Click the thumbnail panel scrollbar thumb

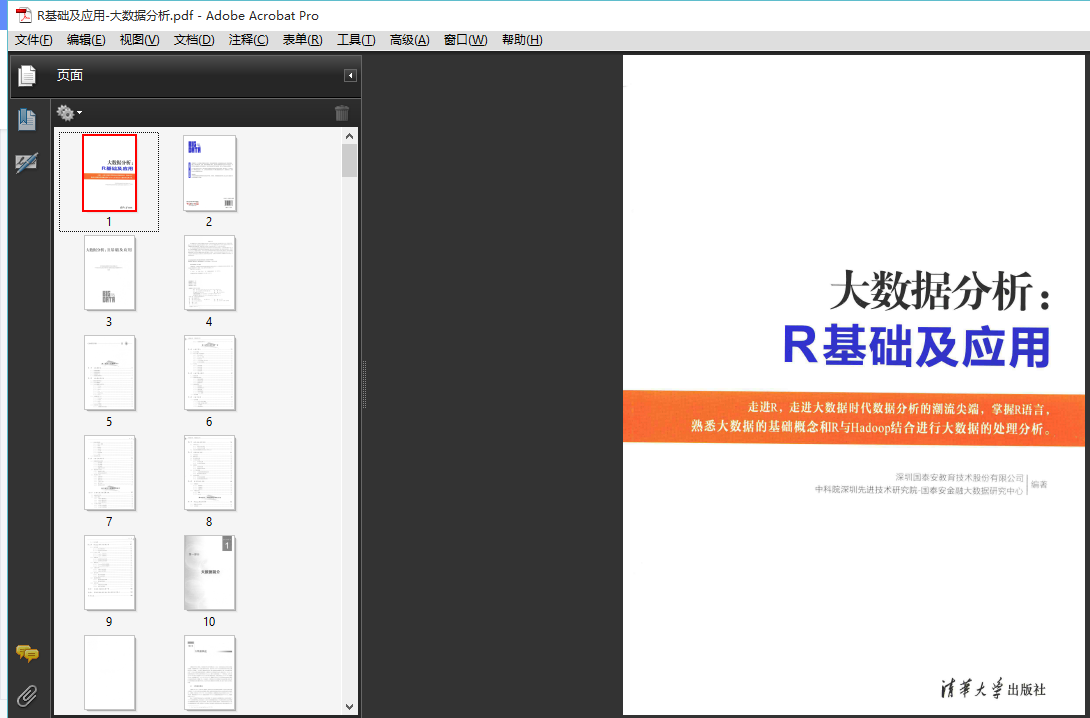pyautogui.click(x=350, y=161)
